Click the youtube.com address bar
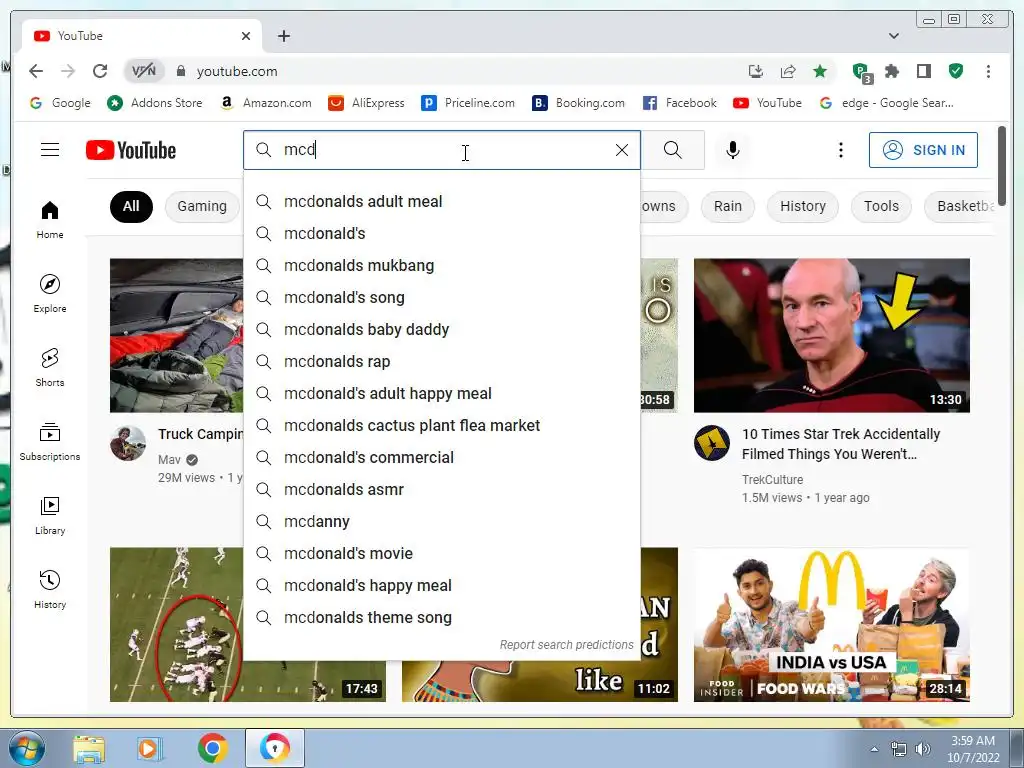 click(x=457, y=71)
